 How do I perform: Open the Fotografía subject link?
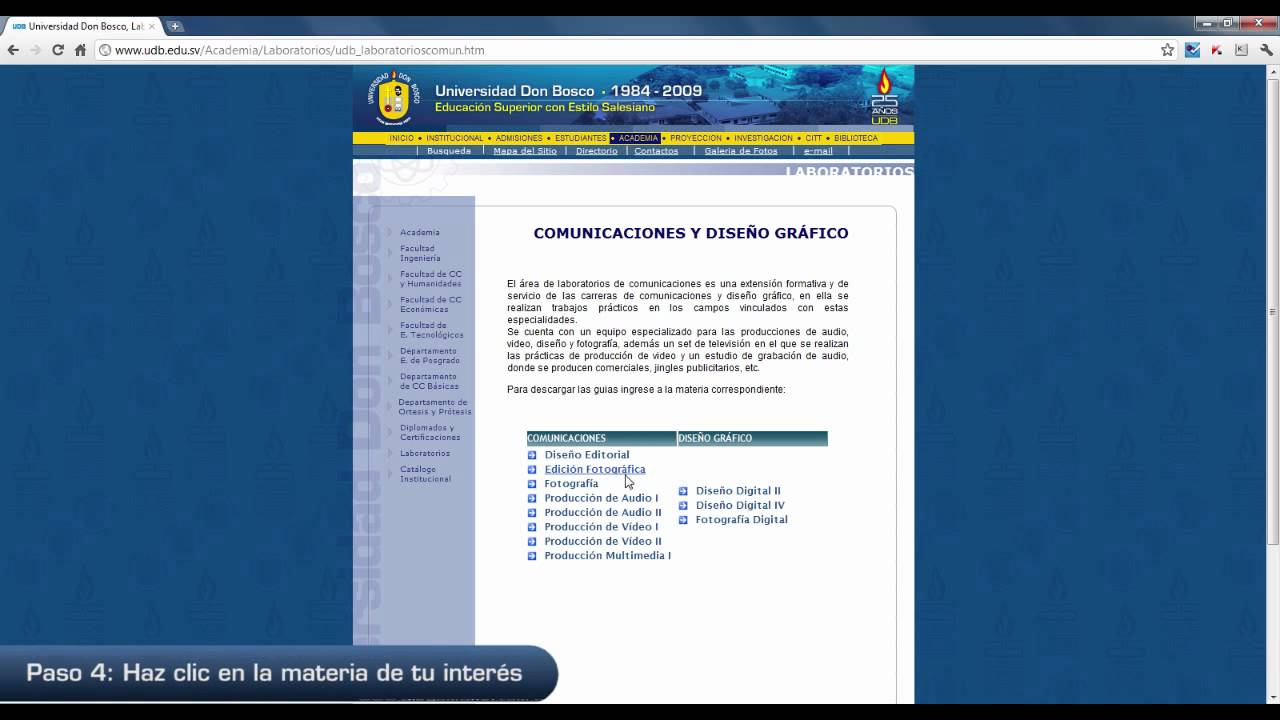point(571,484)
